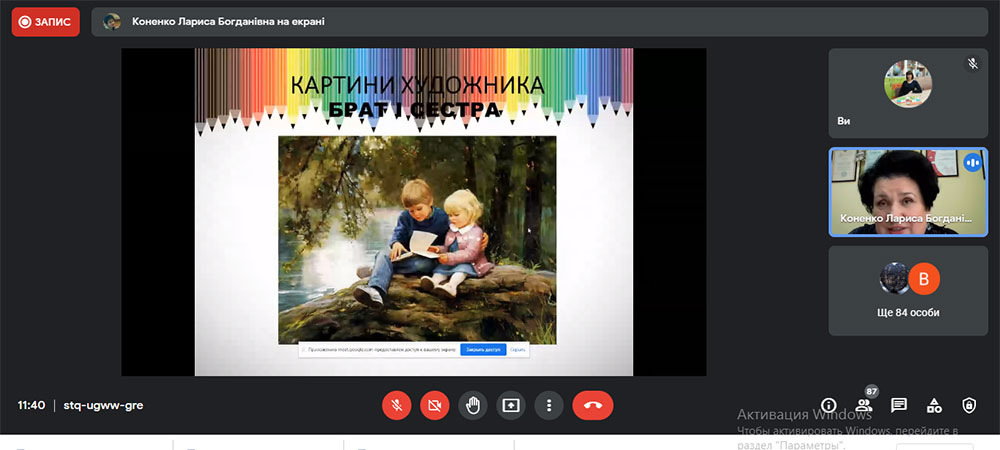Image resolution: width=1000 pixels, height=450 pixels.
Task: Select Коненко Лариса Богданівна video tile
Action: pyautogui.click(x=908, y=192)
